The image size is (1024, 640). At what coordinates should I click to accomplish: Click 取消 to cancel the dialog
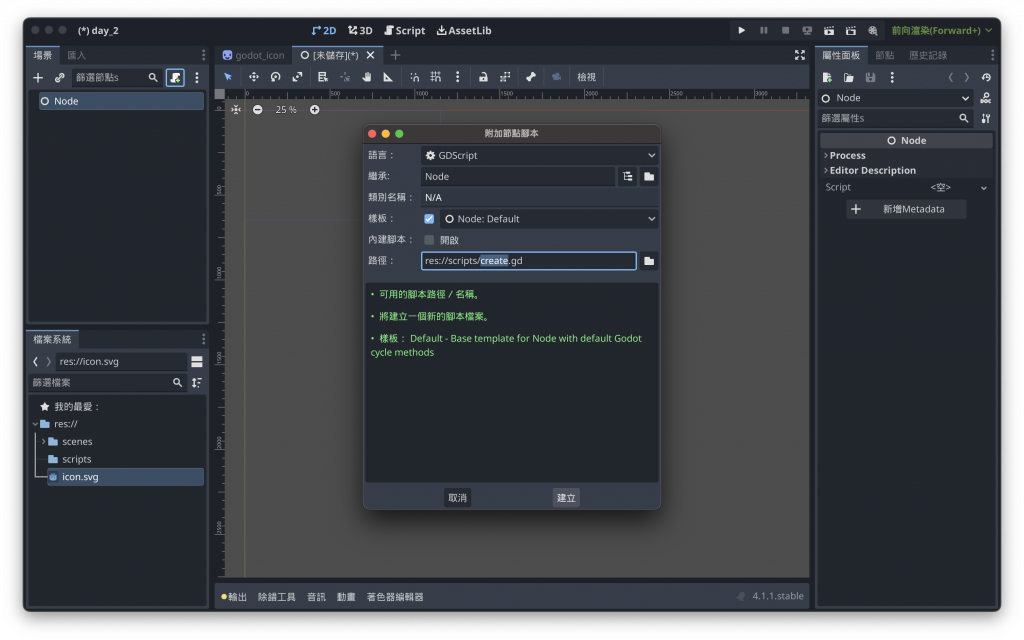point(457,498)
